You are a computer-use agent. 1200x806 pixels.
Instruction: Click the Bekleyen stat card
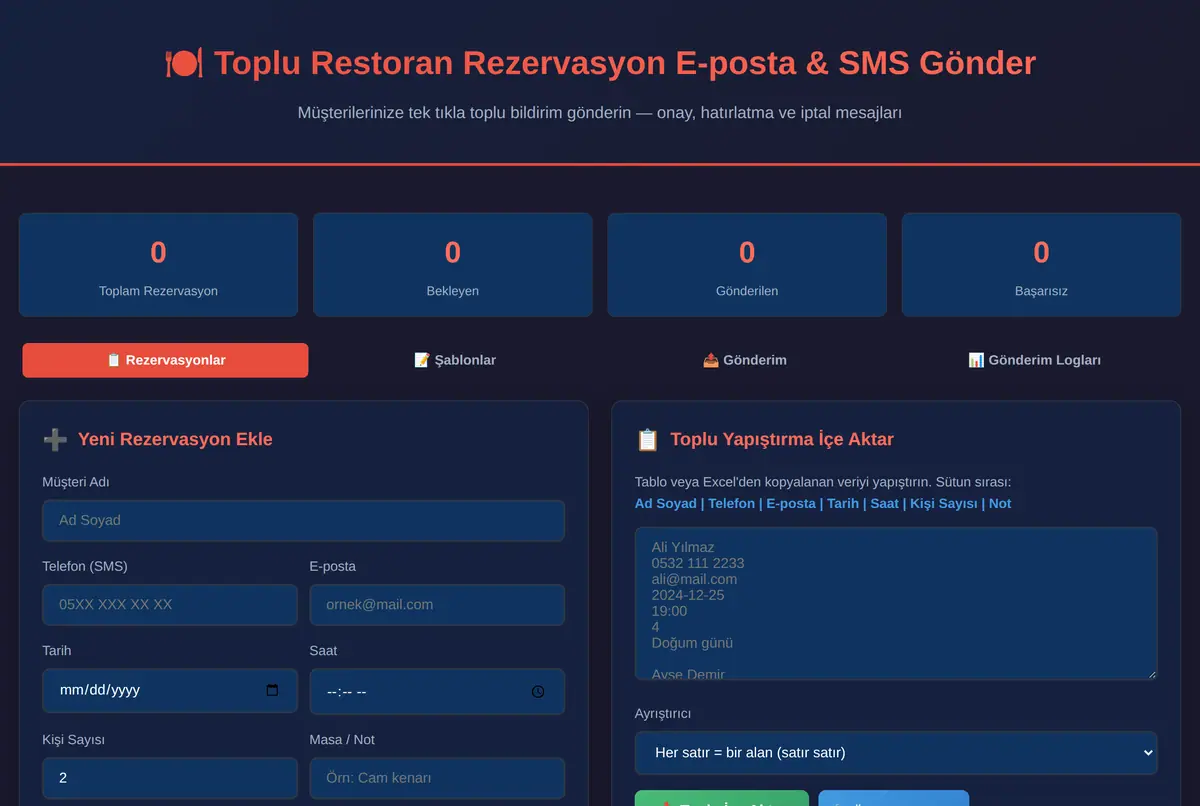tap(453, 265)
